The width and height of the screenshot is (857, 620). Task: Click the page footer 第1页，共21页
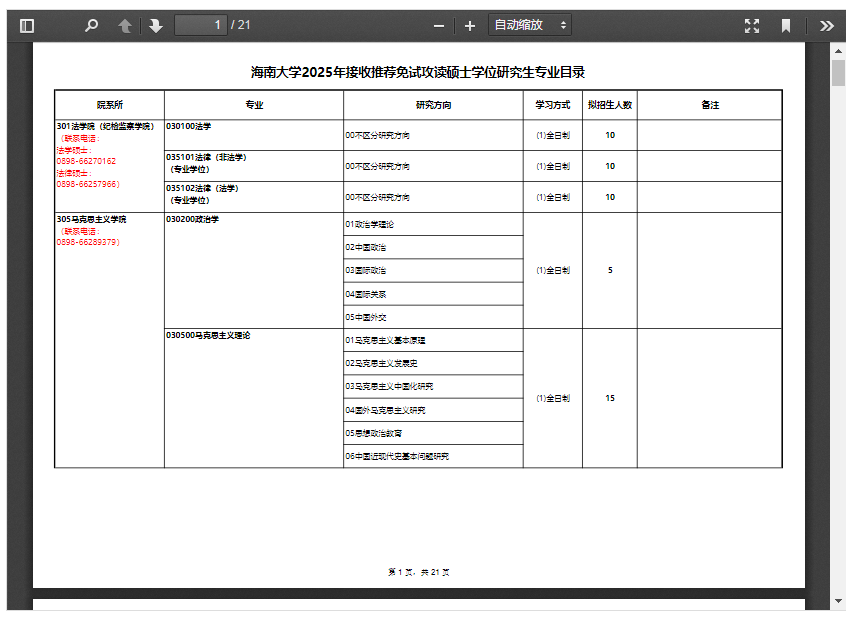(x=419, y=572)
